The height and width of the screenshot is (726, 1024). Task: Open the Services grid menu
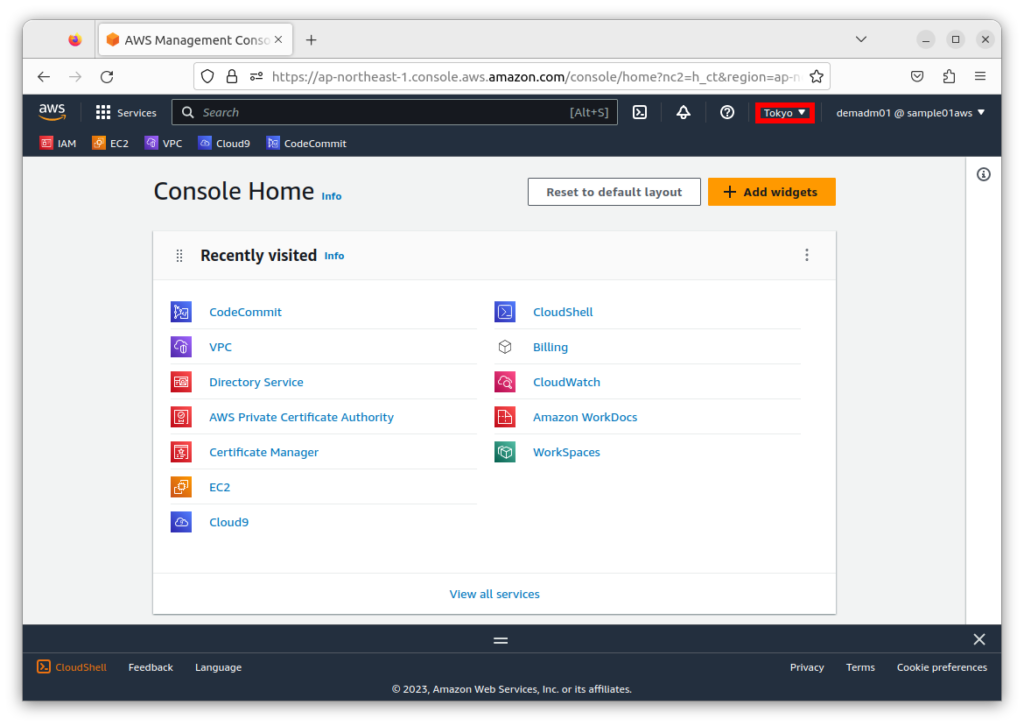126,113
